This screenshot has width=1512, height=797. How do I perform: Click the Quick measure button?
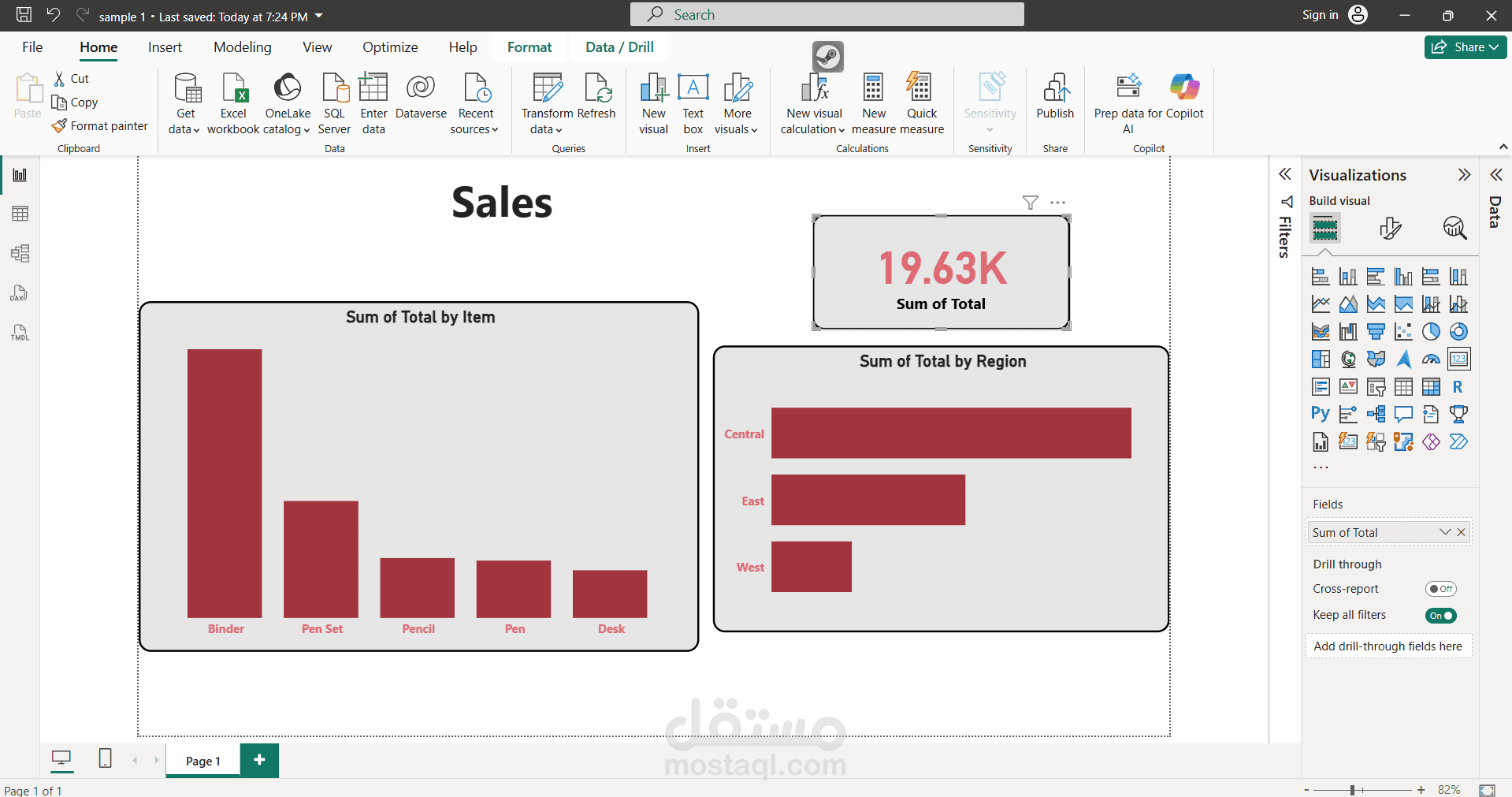pyautogui.click(x=921, y=103)
